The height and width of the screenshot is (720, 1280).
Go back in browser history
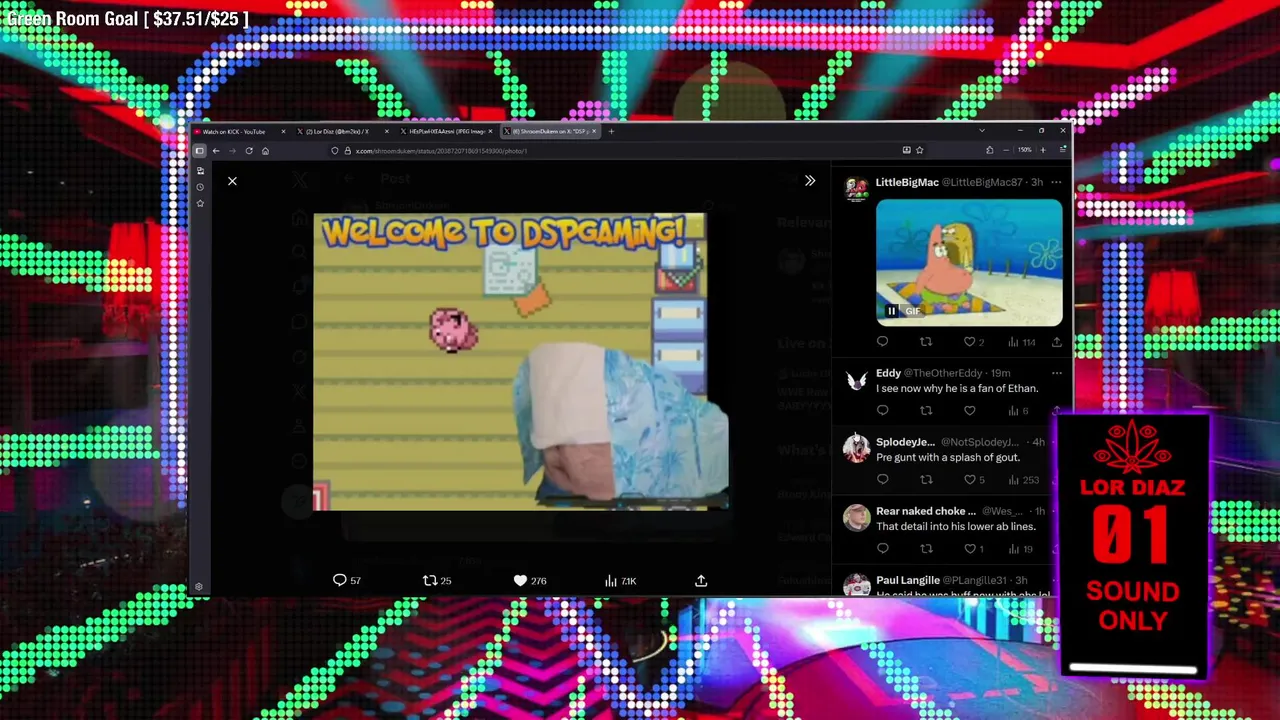click(x=215, y=150)
